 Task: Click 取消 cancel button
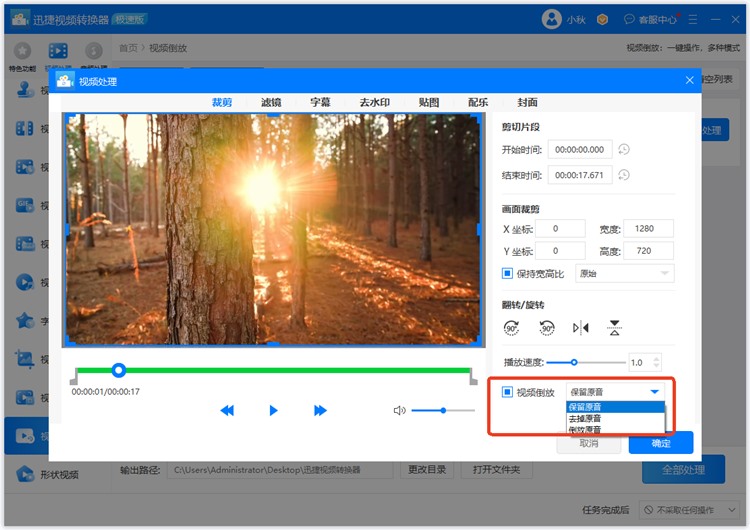tap(589, 443)
